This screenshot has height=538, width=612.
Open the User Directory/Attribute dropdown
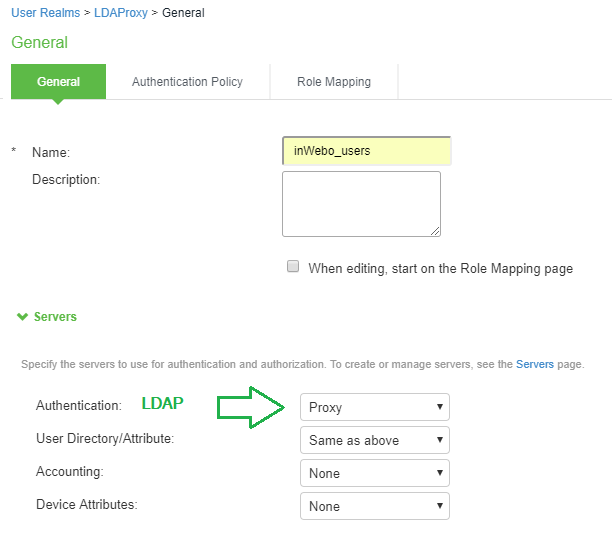(374, 440)
